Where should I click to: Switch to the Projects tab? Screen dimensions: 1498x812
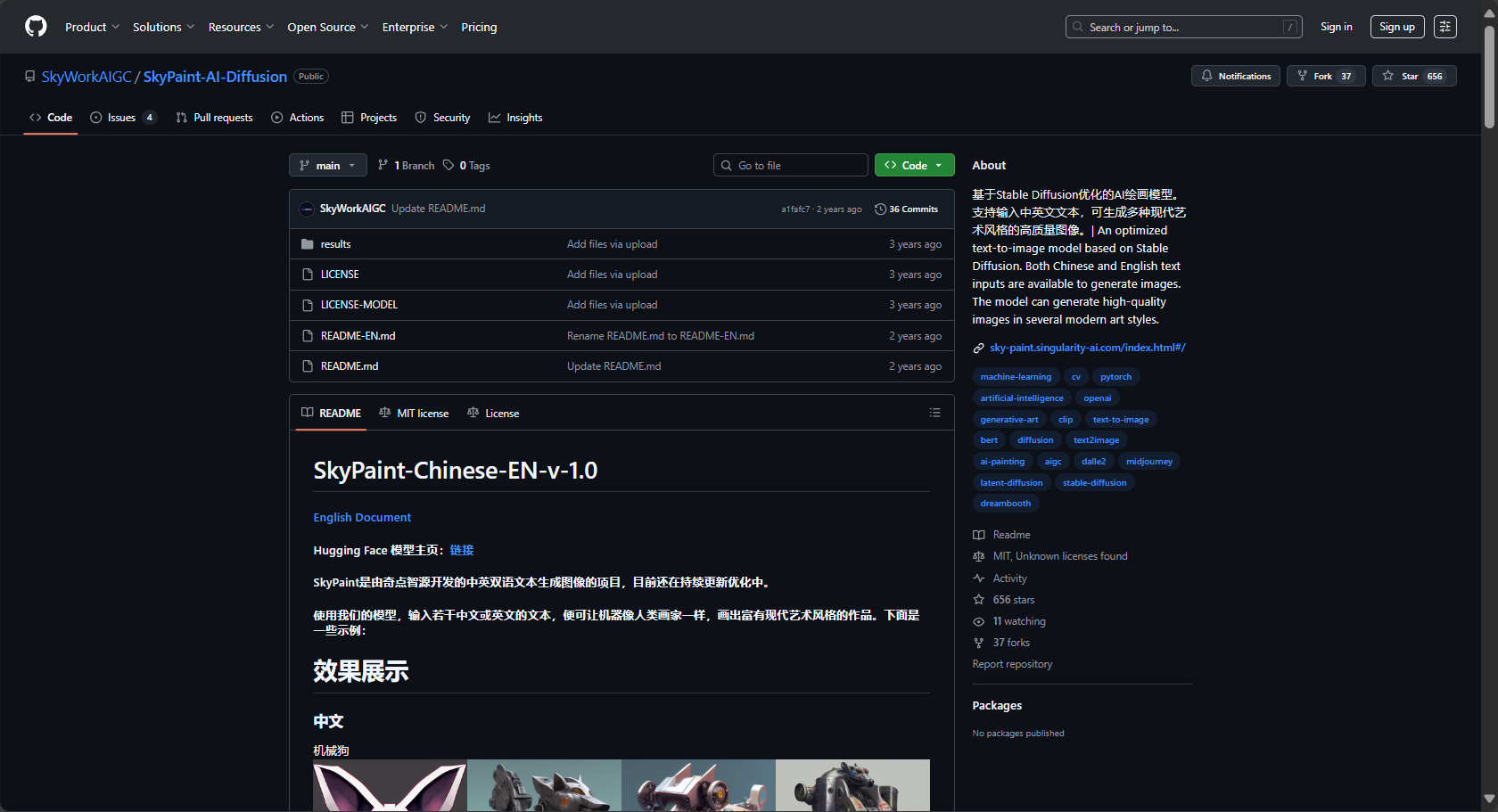pos(369,118)
